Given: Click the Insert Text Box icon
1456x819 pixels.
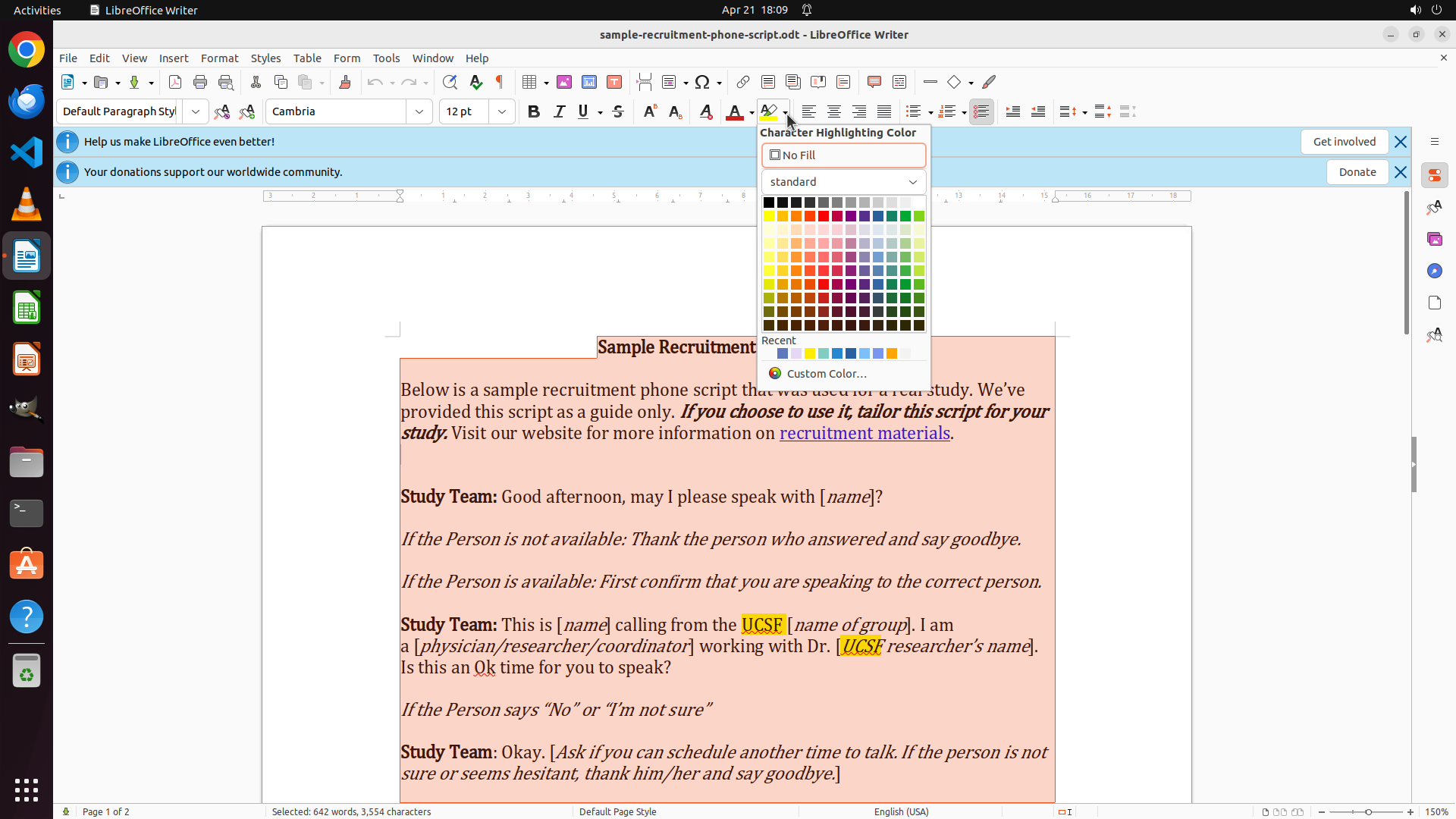Looking at the screenshot, I should pos(614,82).
